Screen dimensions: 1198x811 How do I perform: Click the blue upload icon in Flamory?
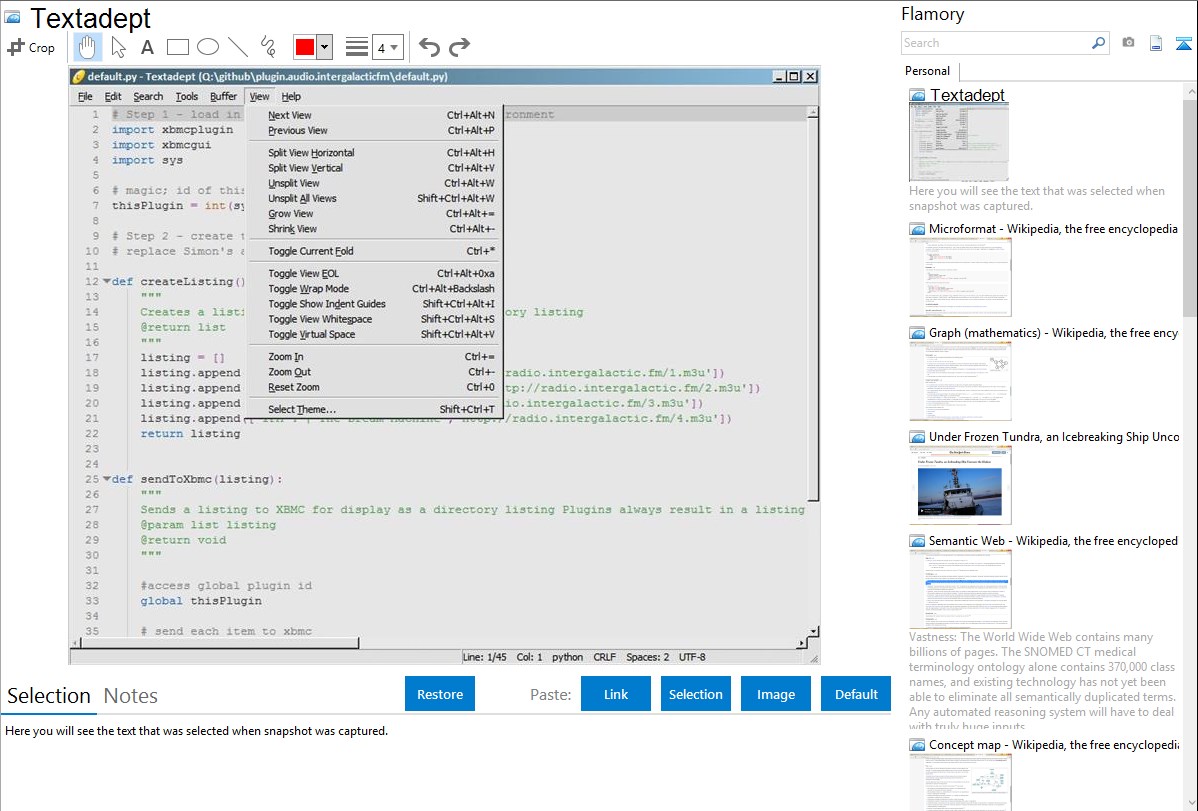(1183, 43)
